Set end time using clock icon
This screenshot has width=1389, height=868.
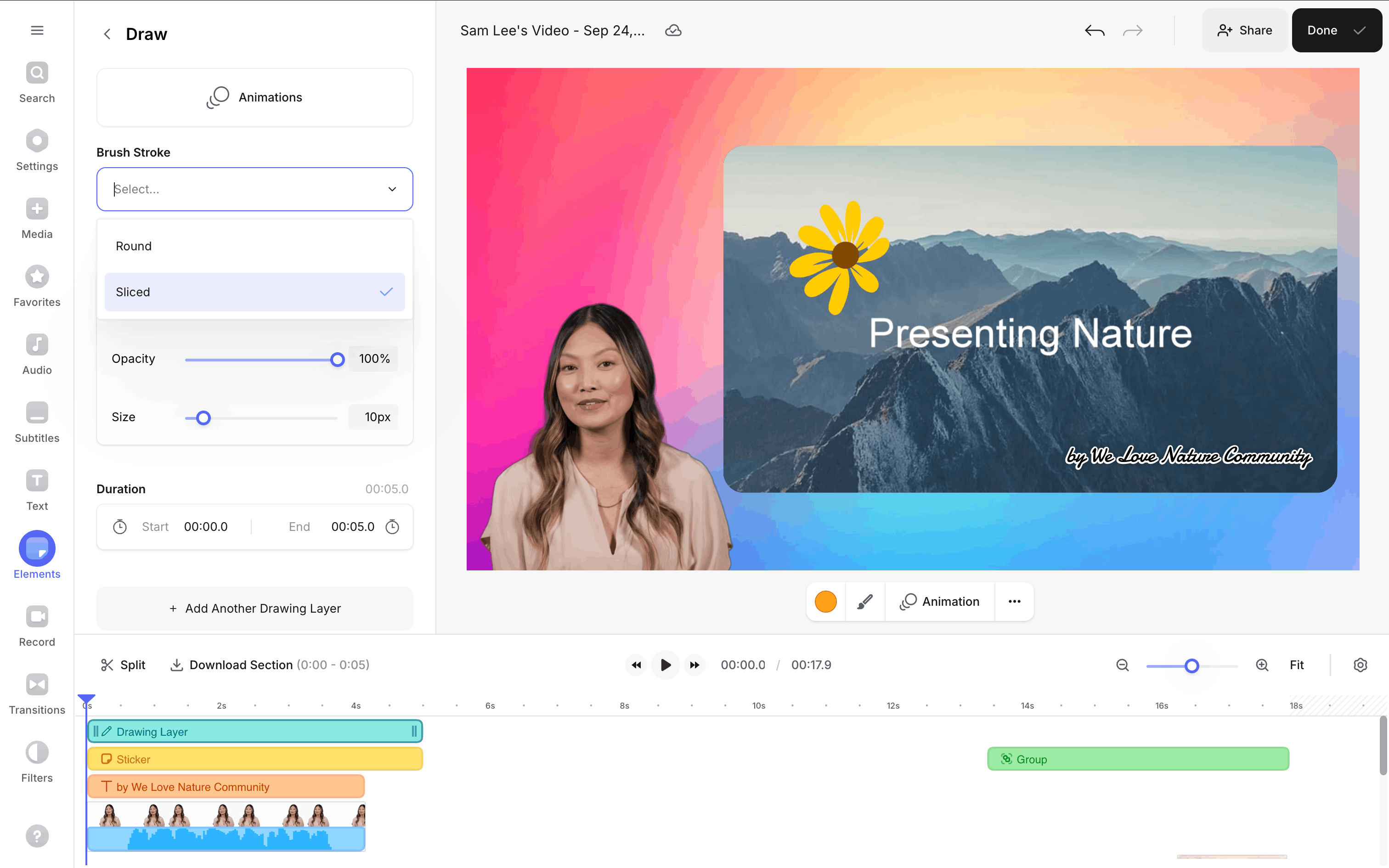click(392, 526)
